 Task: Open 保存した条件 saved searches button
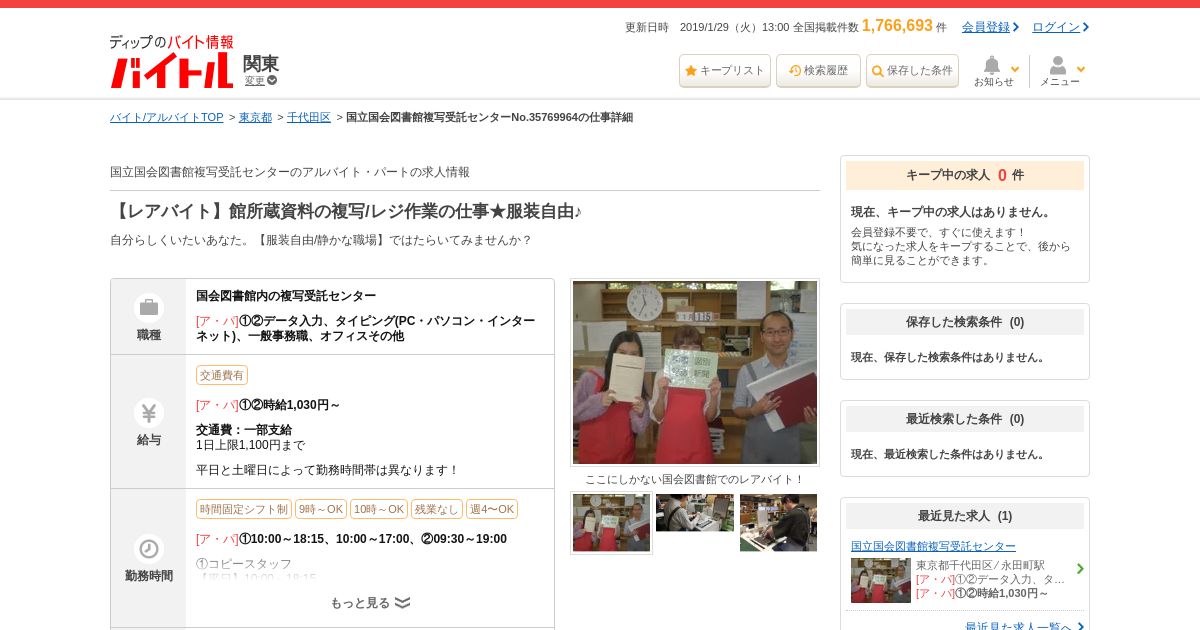(912, 71)
